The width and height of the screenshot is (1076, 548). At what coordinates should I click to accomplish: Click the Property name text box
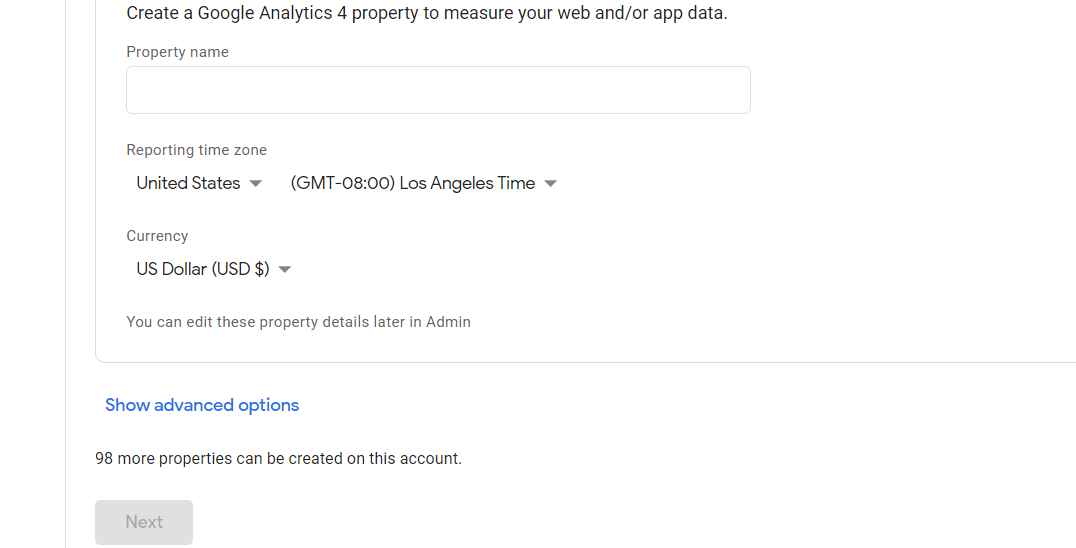point(438,90)
